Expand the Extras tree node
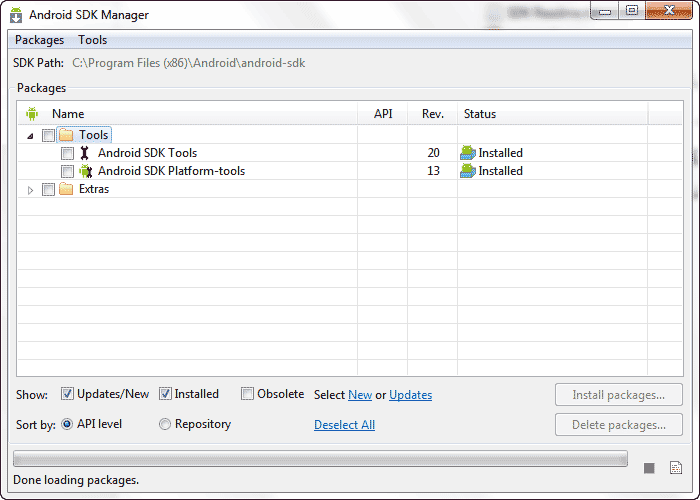The height and width of the screenshot is (500, 700). click(30, 190)
